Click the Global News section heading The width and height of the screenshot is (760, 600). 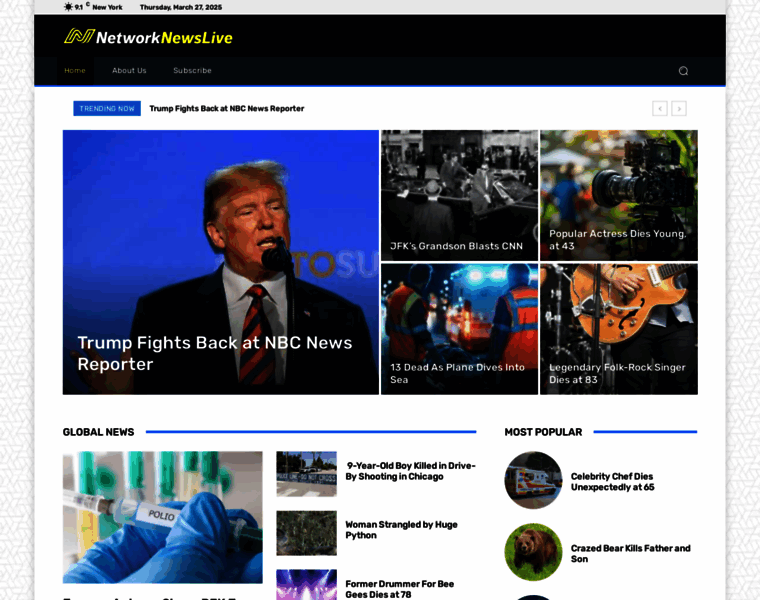click(98, 432)
